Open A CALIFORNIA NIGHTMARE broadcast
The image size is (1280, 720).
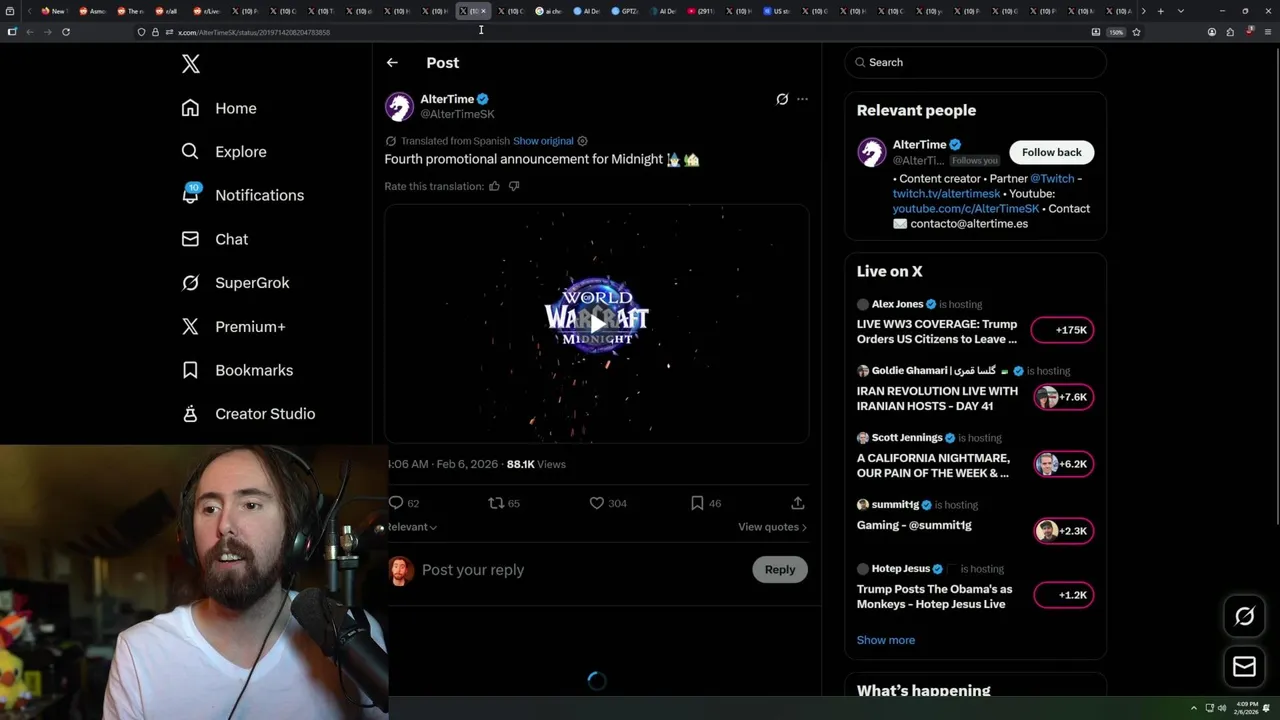point(933,466)
